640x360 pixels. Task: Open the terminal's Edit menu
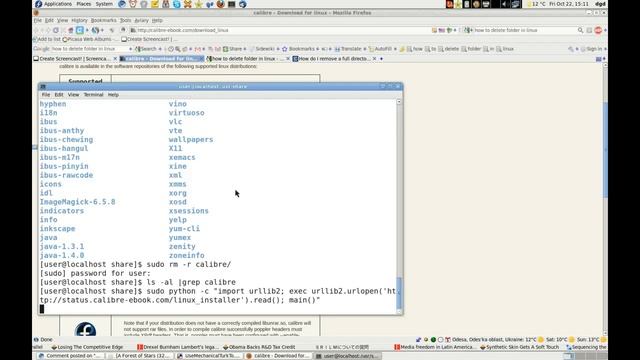pos(59,95)
